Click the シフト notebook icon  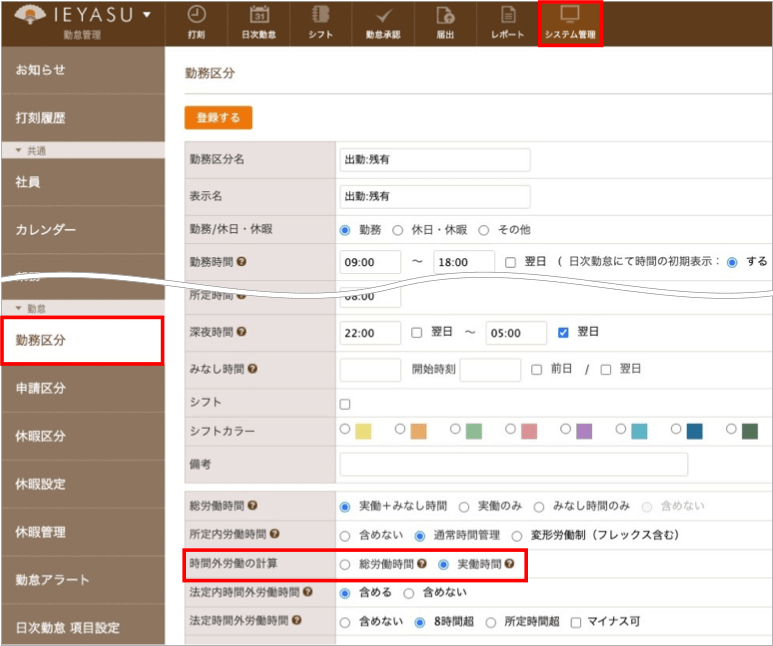(320, 16)
